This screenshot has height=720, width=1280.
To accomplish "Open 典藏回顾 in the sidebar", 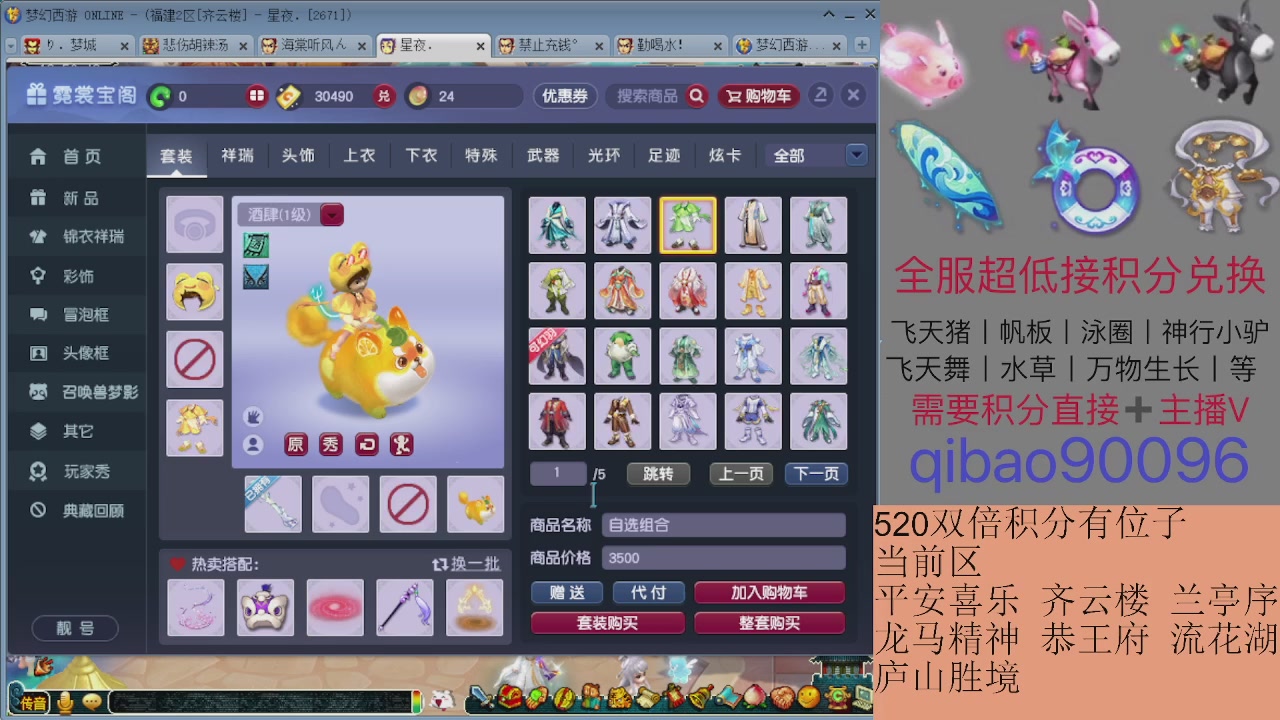I will [x=80, y=510].
